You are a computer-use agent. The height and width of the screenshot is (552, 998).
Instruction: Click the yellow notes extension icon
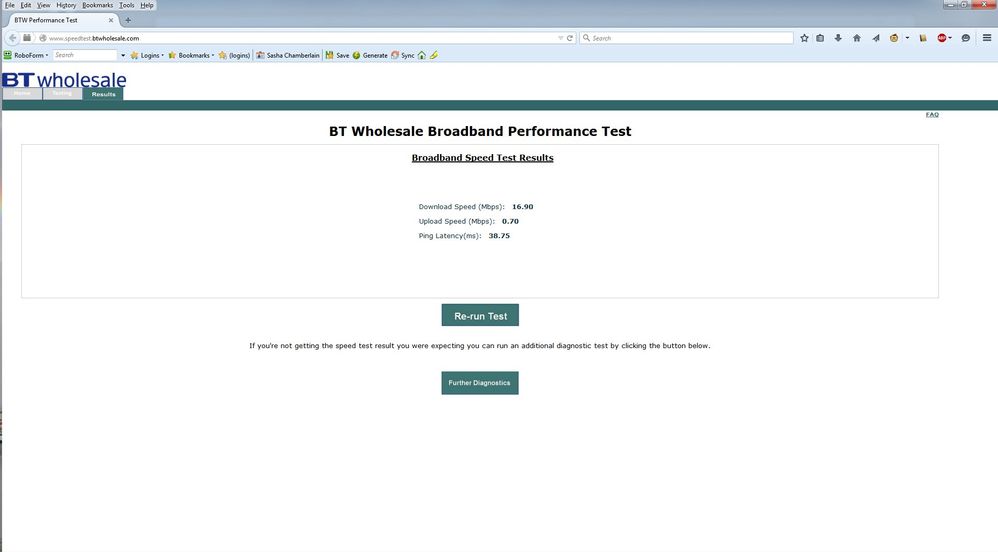point(923,38)
